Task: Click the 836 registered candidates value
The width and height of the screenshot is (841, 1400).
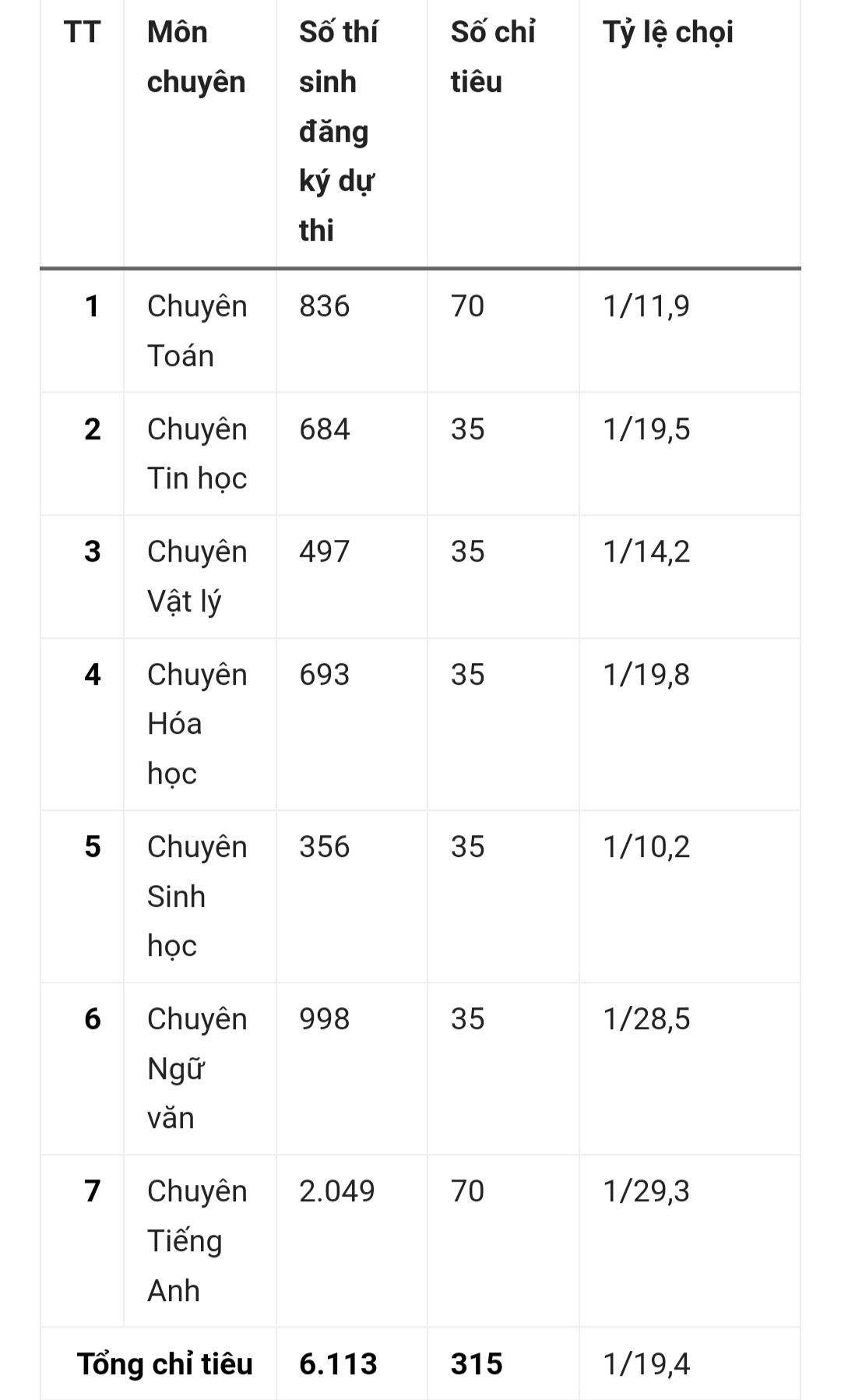Action: coord(325,306)
